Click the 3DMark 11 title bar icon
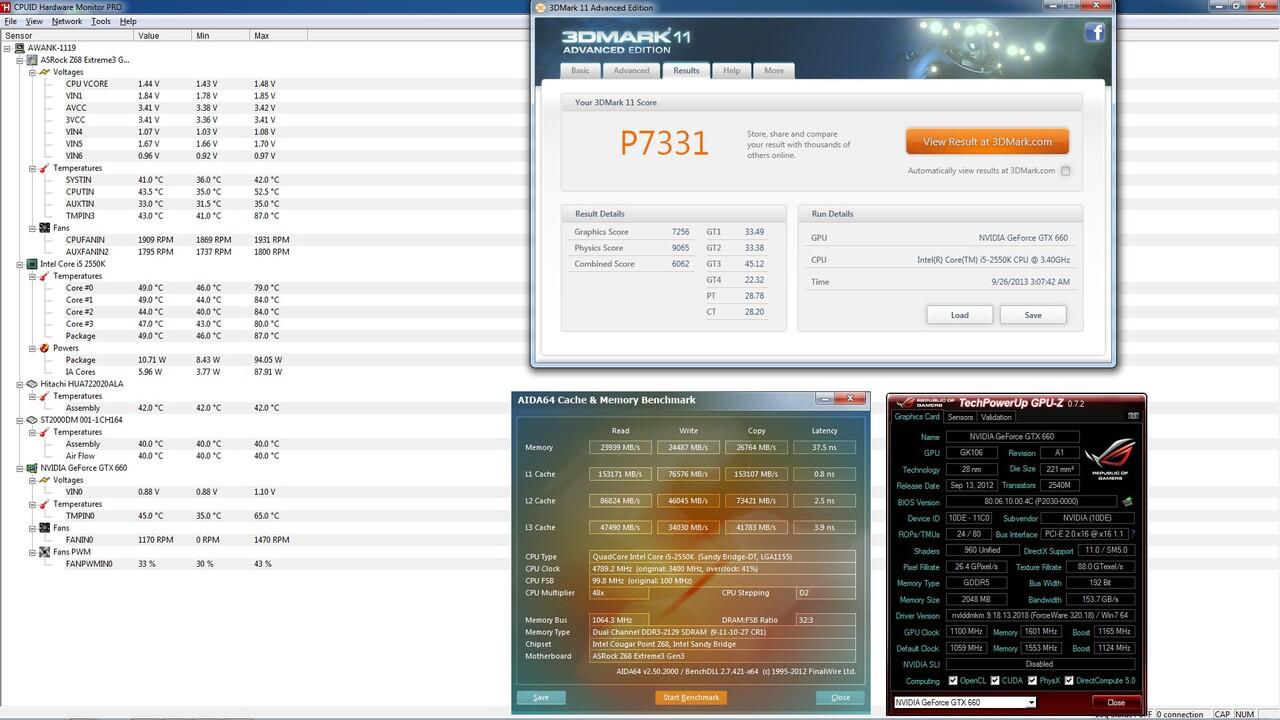1280x720 pixels. pyautogui.click(x=540, y=7)
